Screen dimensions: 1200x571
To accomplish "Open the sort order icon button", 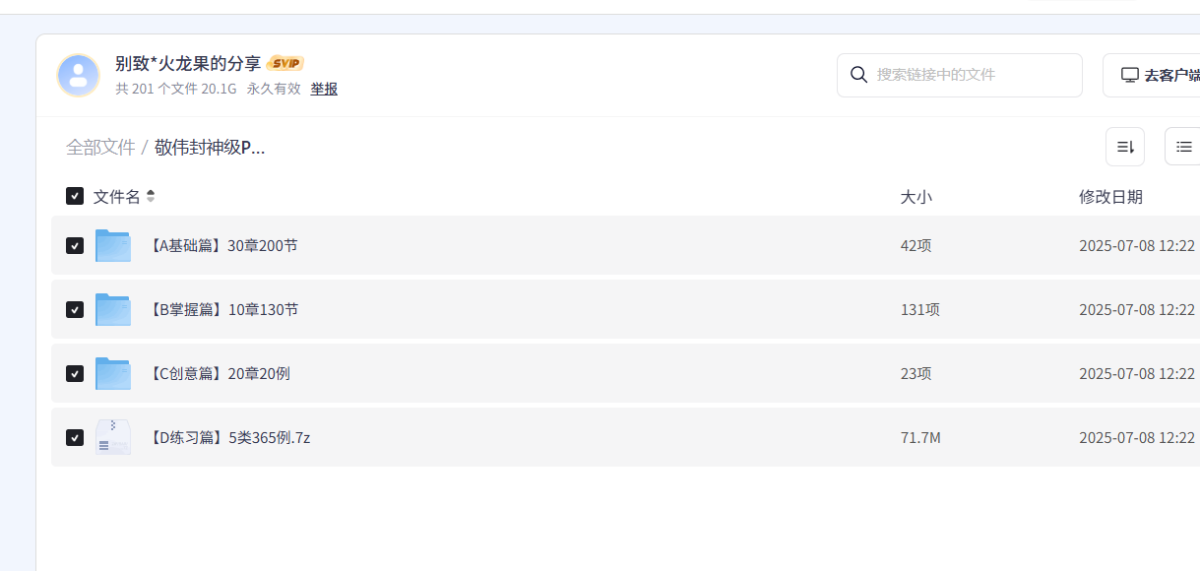I will pyautogui.click(x=1125, y=147).
